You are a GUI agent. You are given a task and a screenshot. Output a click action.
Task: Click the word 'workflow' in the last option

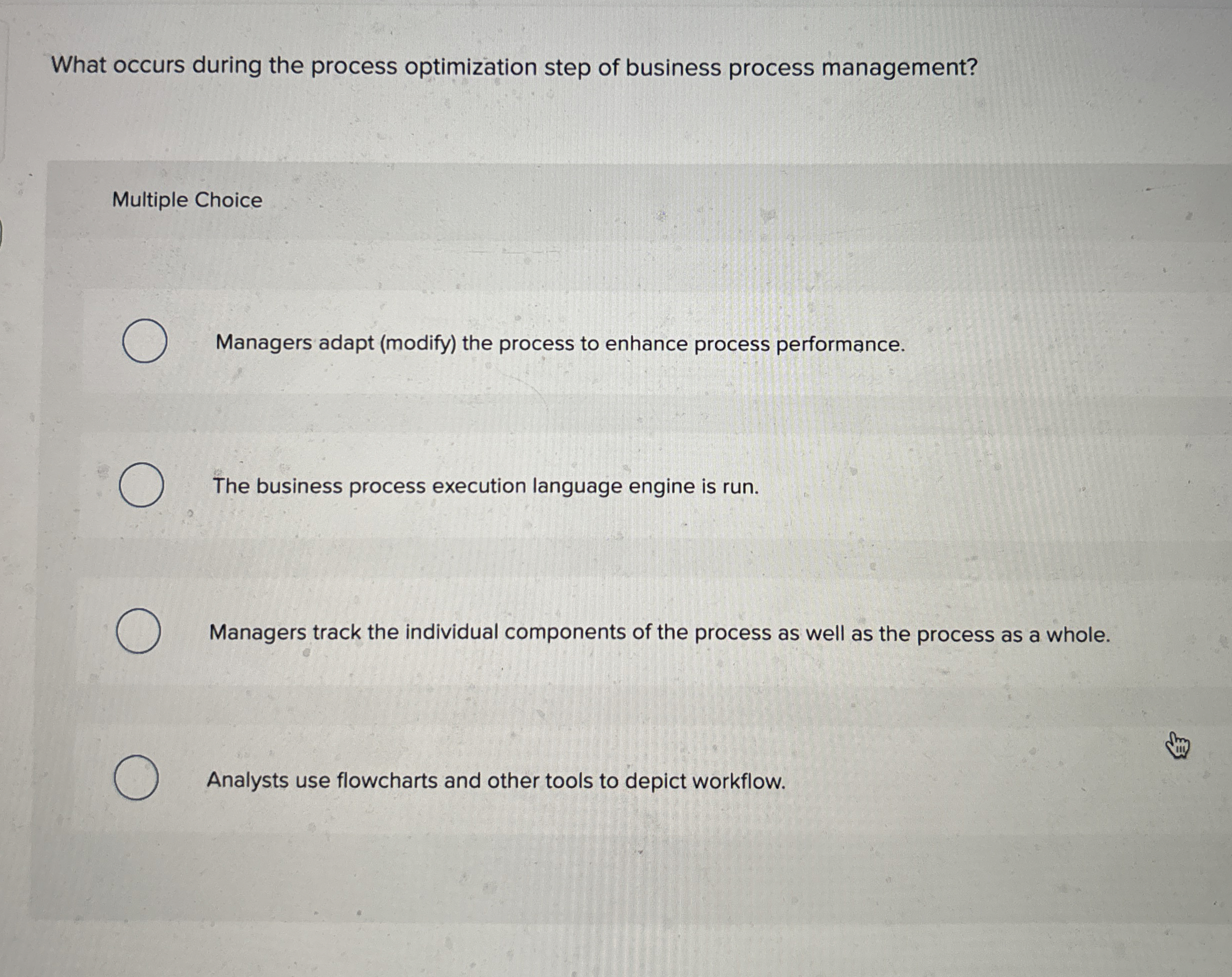click(740, 781)
